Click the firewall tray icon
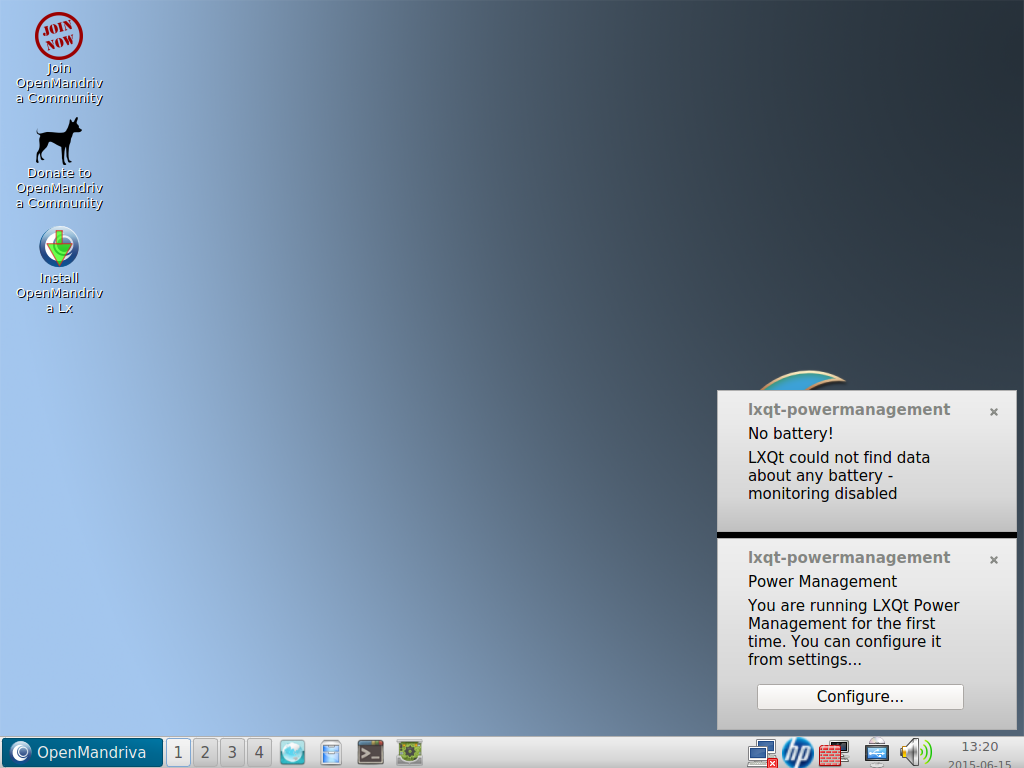Screen dimensions: 1024x768 (834, 753)
